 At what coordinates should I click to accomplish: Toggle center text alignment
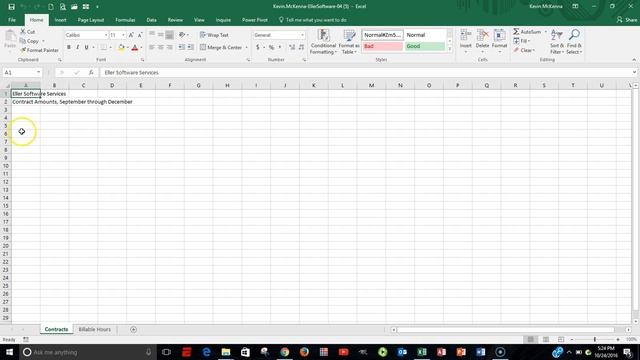point(161,47)
